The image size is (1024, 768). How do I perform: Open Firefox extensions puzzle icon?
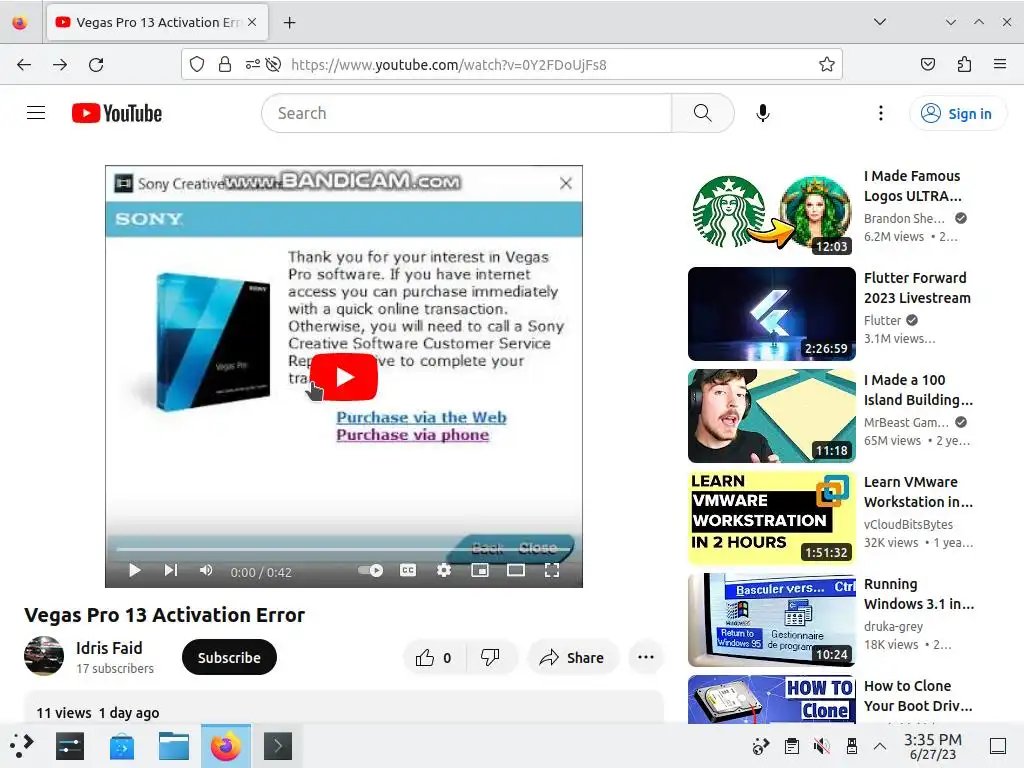click(x=964, y=64)
